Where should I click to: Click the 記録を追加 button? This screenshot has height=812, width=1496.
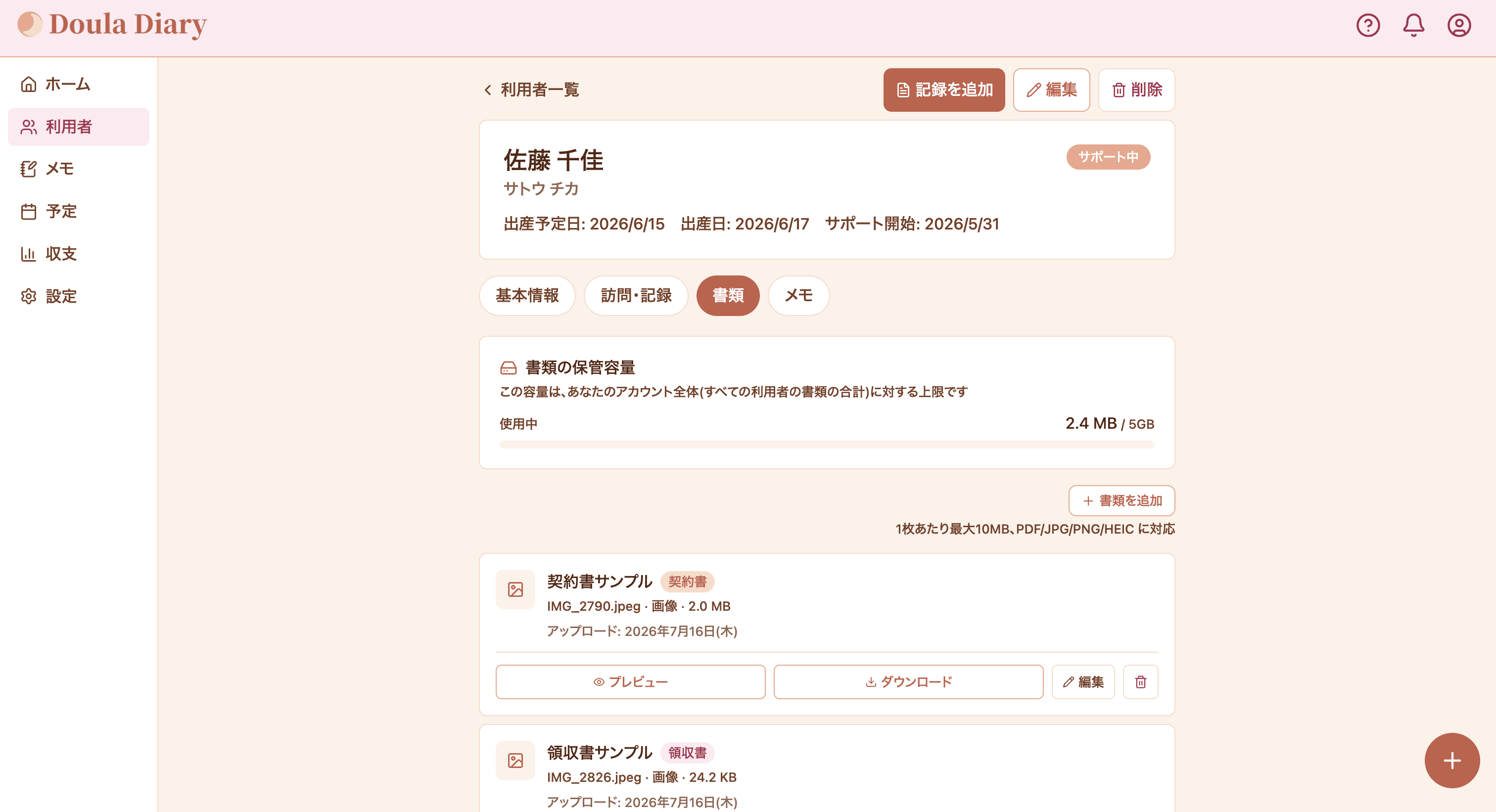[944, 90]
